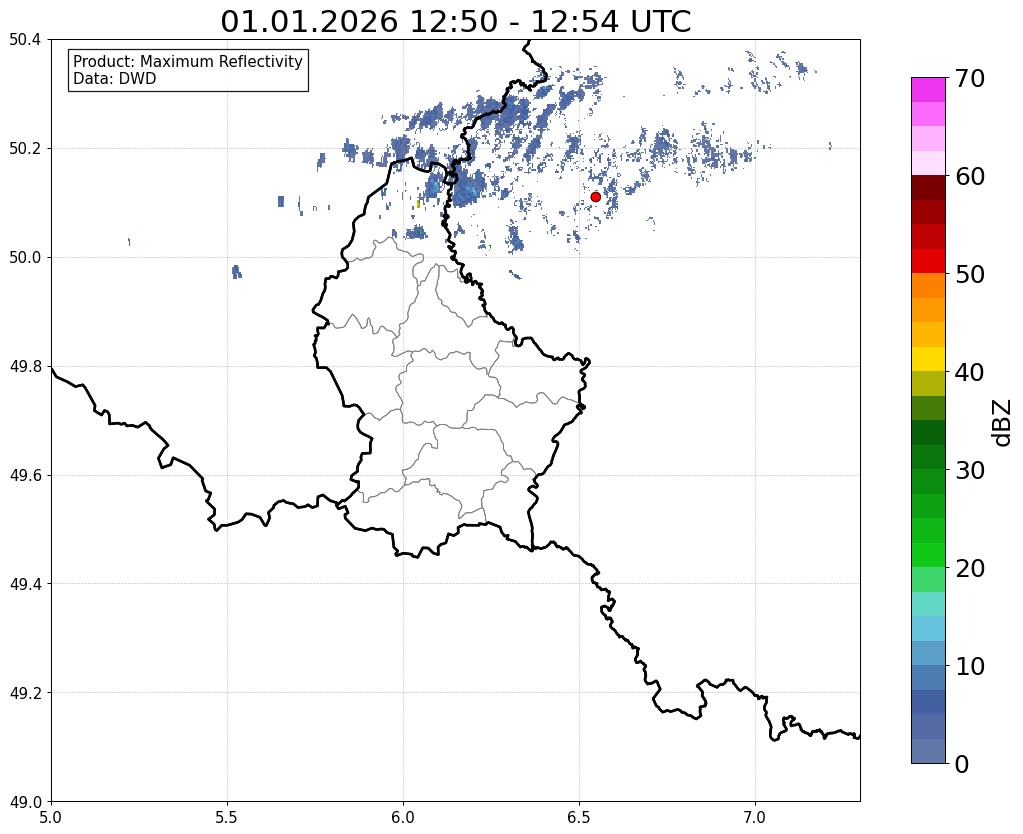Click the y-axis latitude label 50.4
1023x834 pixels.
click(25, 40)
